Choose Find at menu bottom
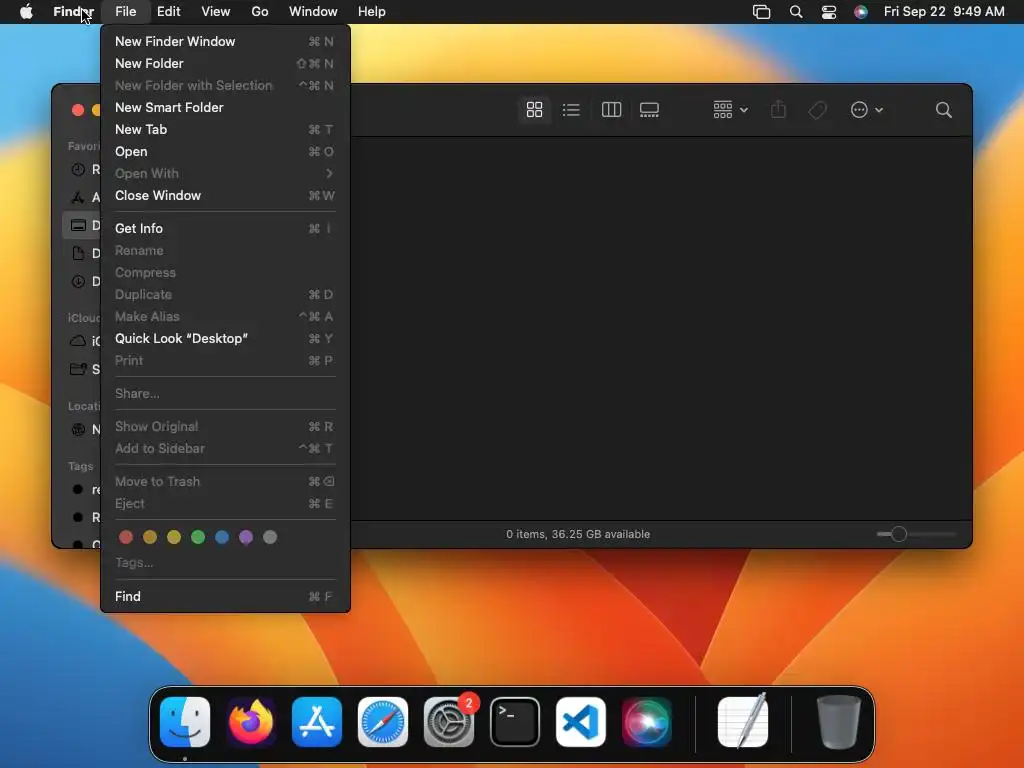Screen dimensions: 1024x768 [225, 596]
